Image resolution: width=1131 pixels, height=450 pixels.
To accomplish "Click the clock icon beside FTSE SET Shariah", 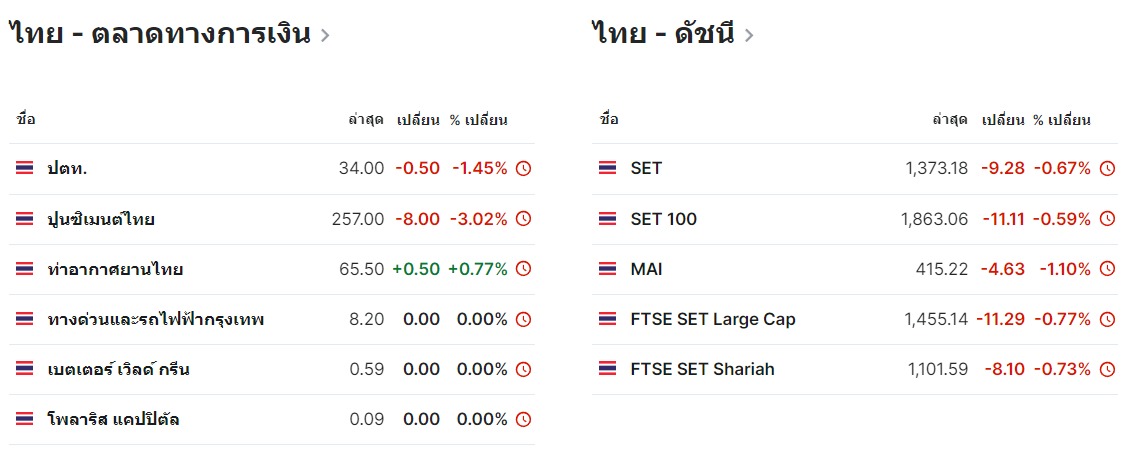I will pos(1107,369).
